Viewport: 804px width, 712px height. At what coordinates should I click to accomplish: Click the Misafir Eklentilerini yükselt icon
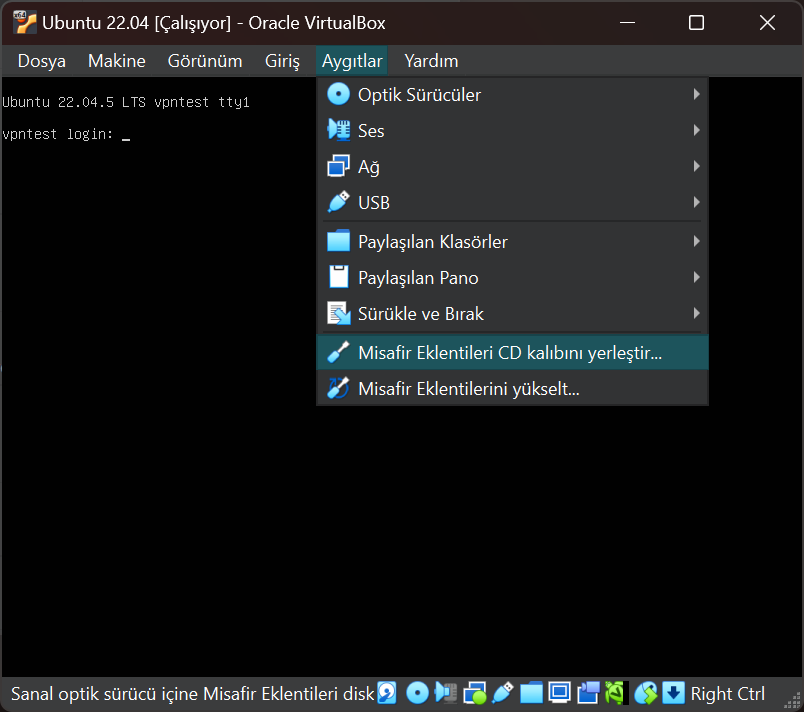[338, 388]
